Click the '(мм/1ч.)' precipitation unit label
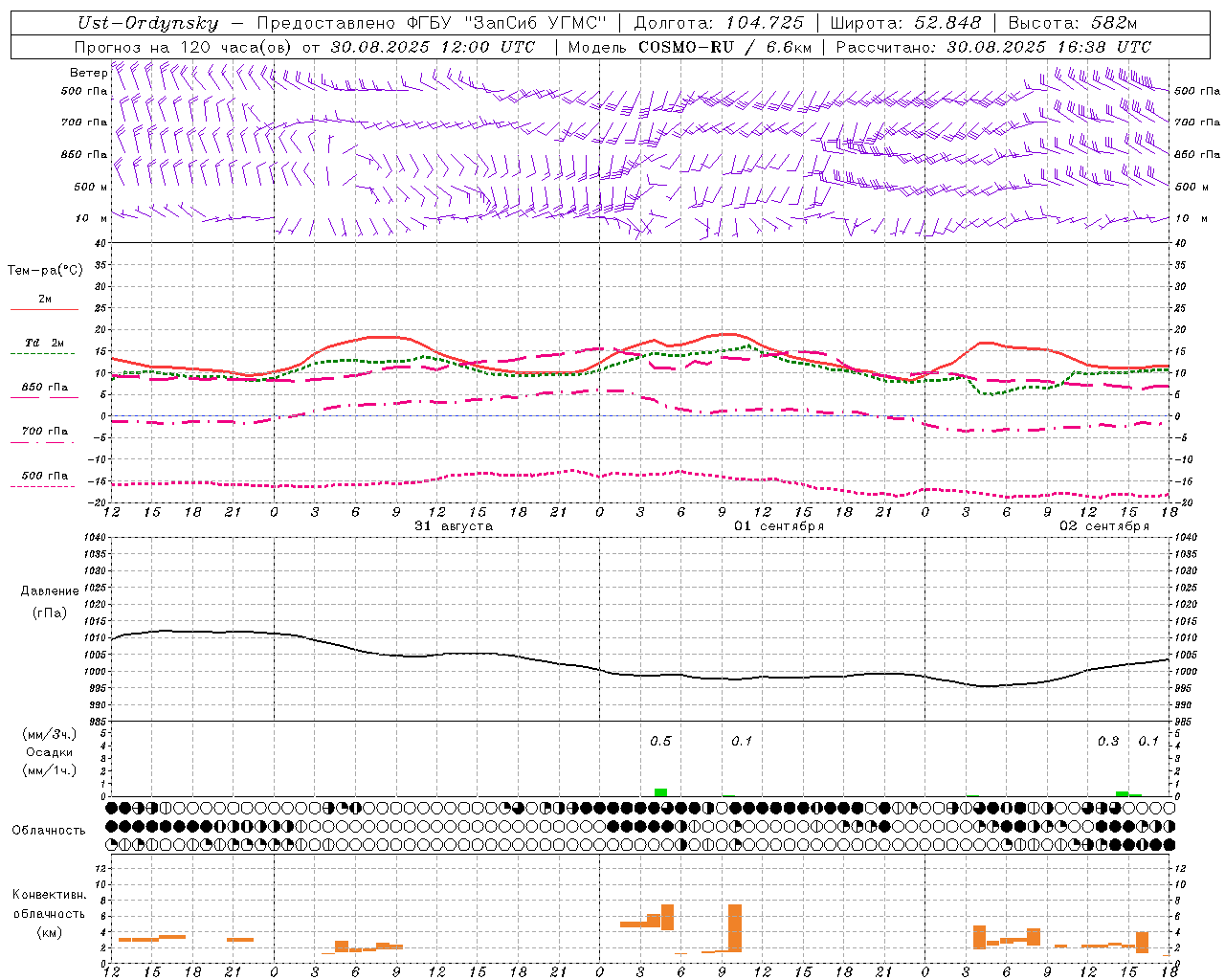The image size is (1225, 980). pyautogui.click(x=50, y=770)
